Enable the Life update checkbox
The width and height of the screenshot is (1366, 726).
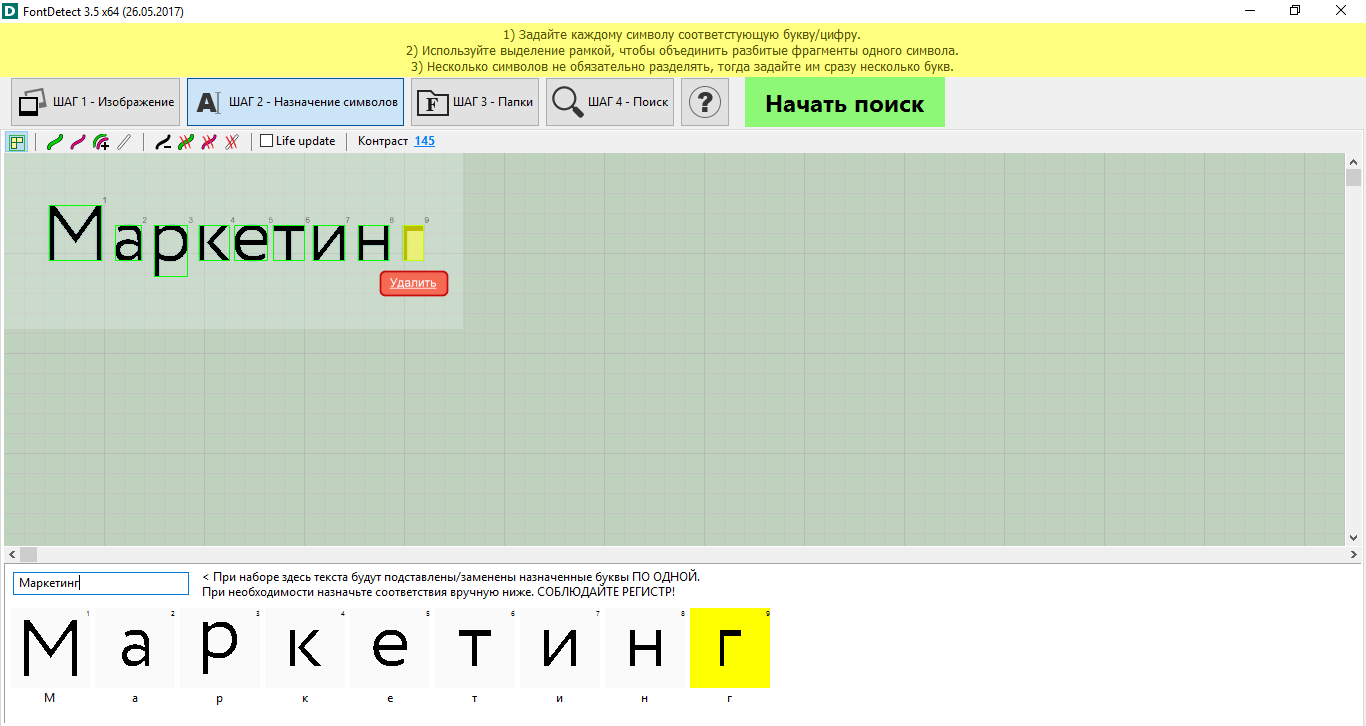tap(267, 141)
